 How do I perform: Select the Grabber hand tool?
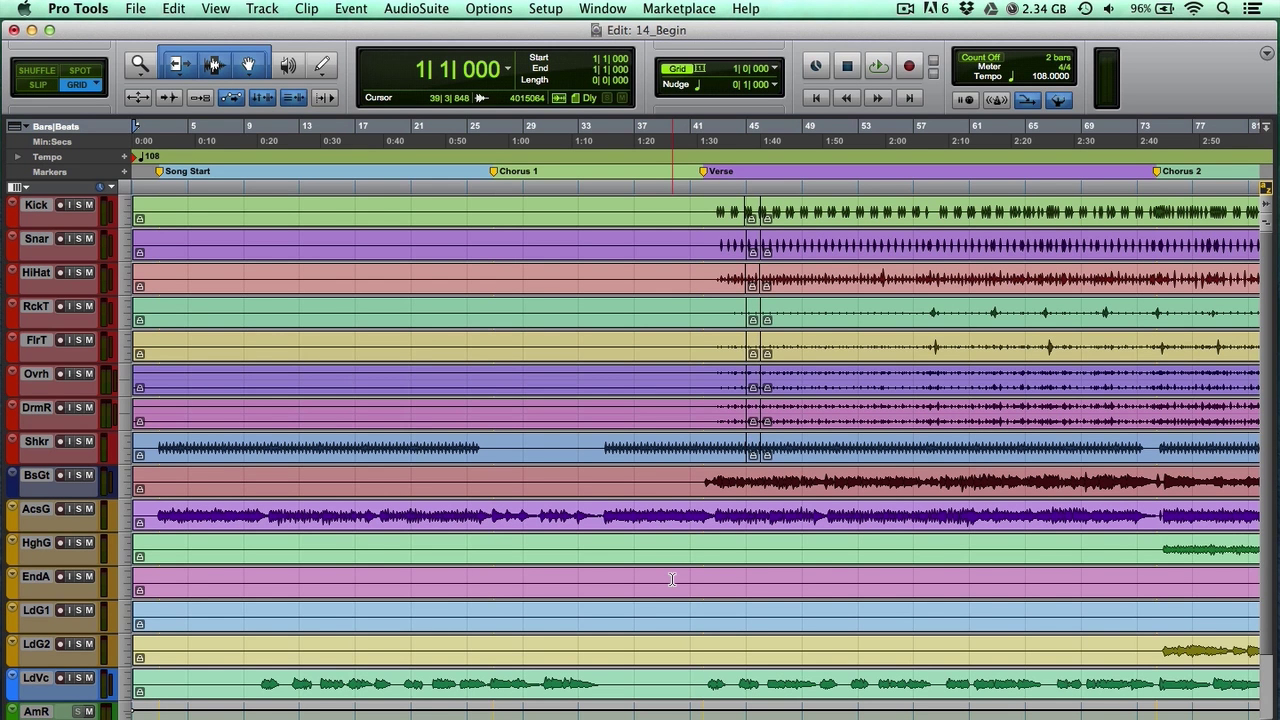(248, 65)
